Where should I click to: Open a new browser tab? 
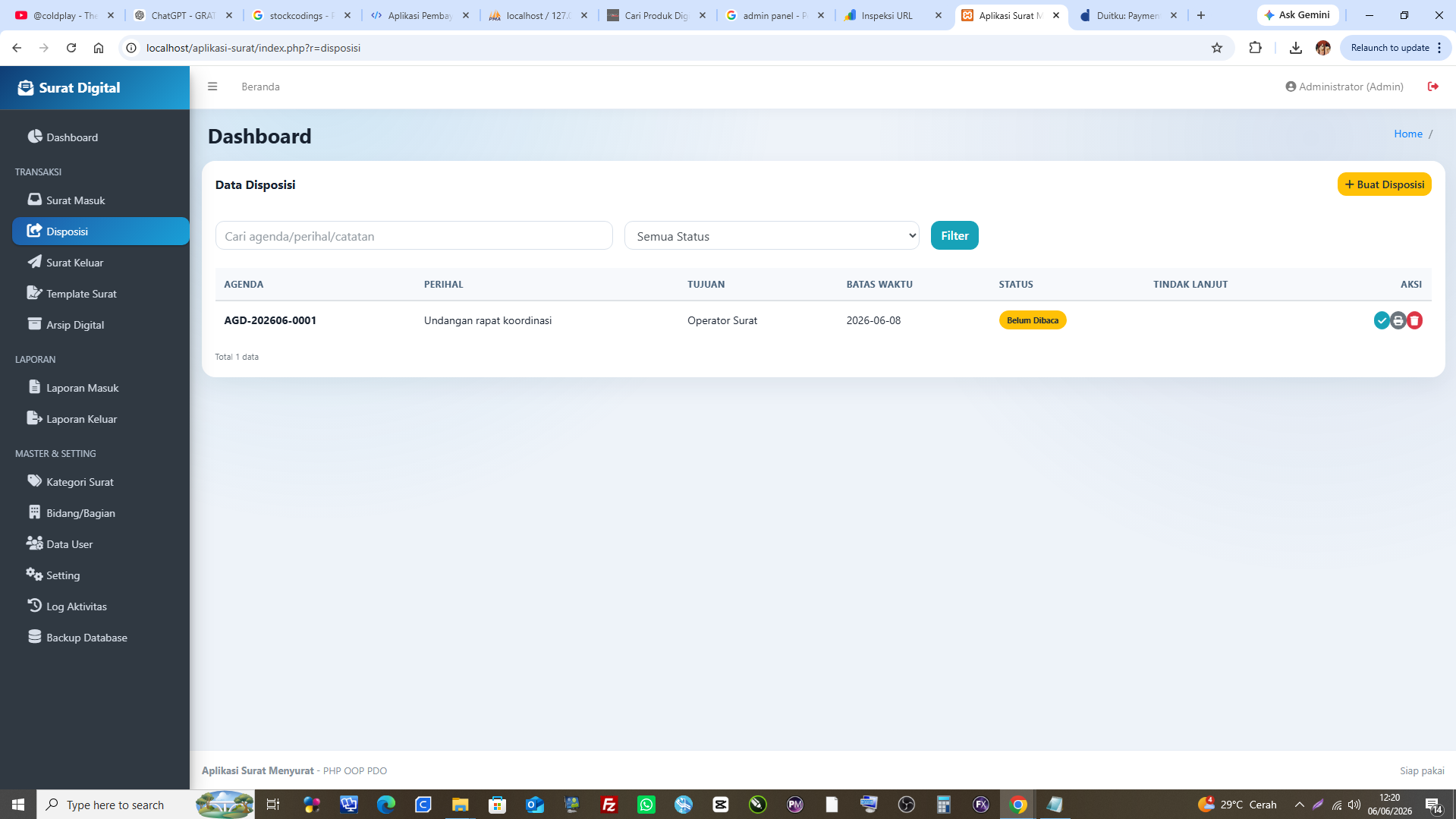click(1201, 15)
